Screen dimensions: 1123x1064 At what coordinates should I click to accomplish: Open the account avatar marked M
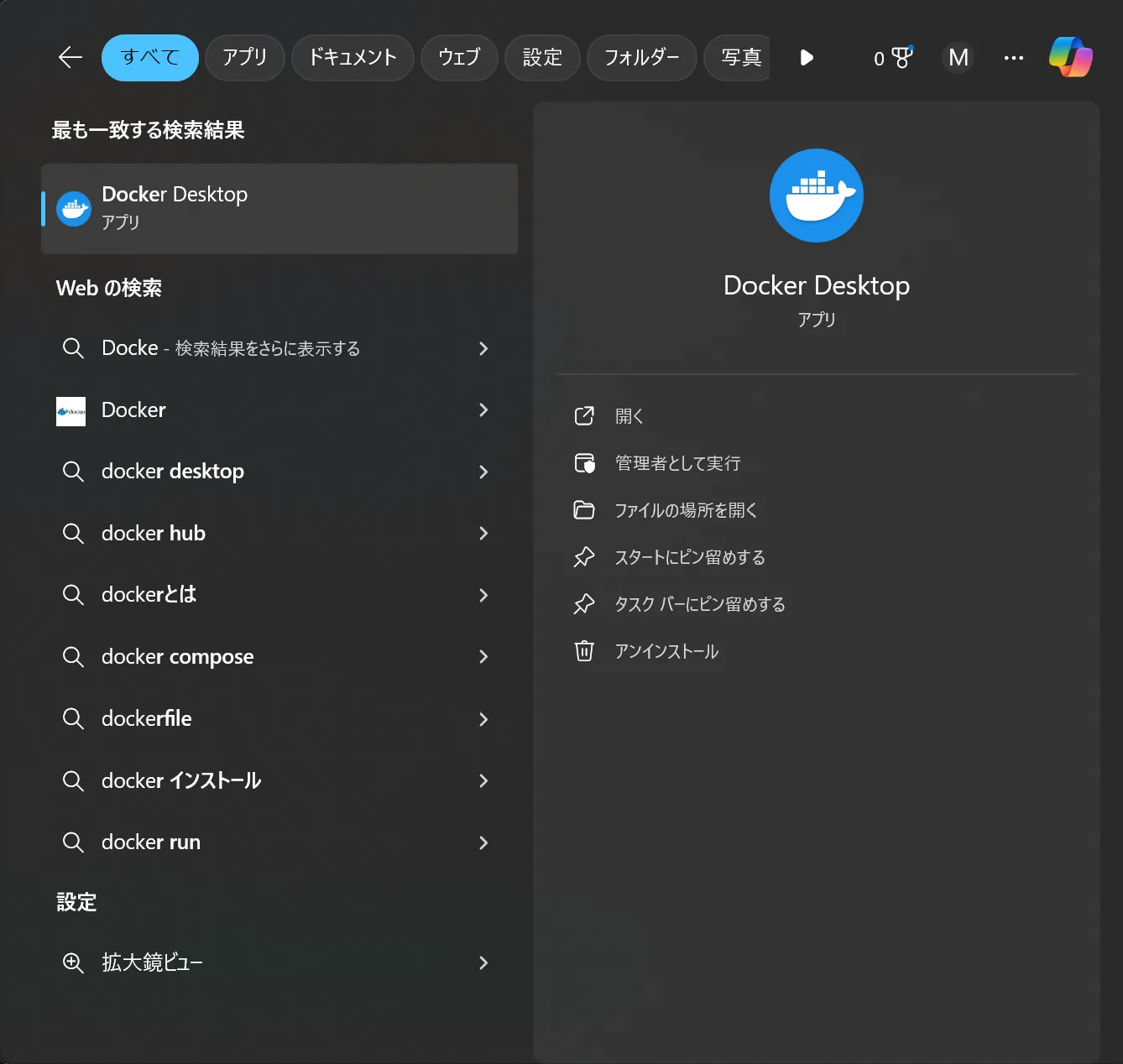958,57
